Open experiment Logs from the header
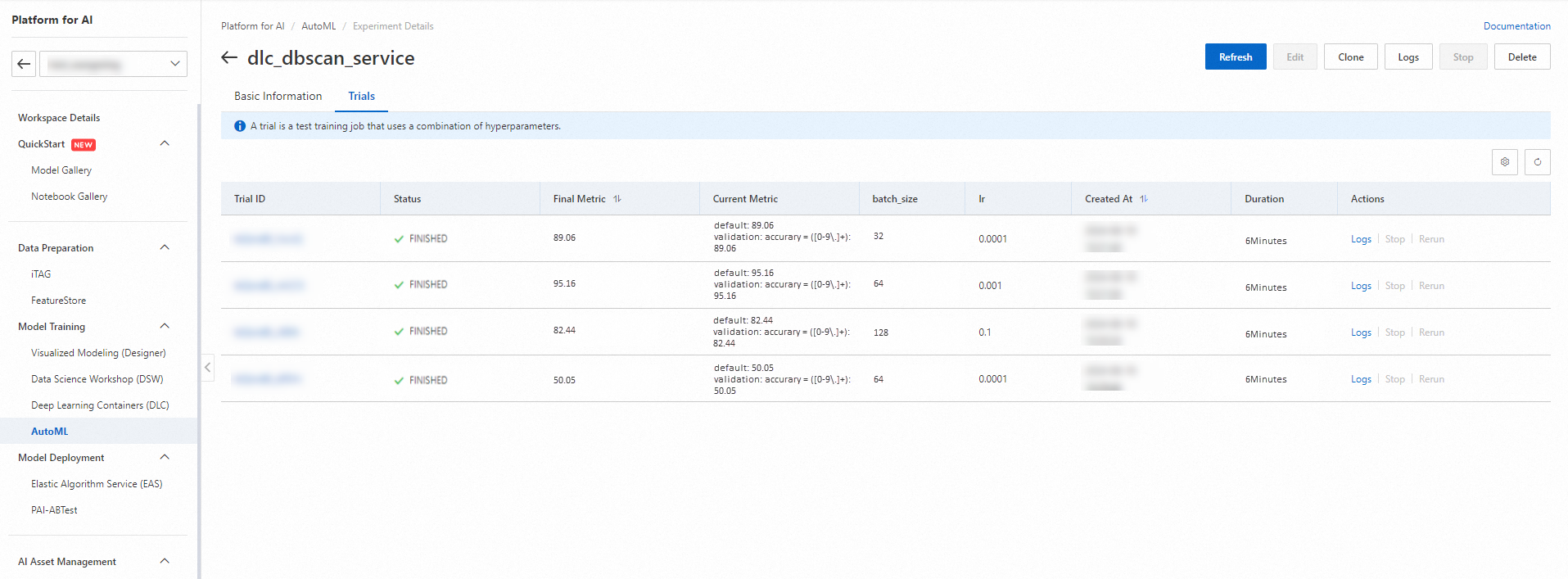Viewport: 1568px width, 579px height. click(x=1408, y=57)
